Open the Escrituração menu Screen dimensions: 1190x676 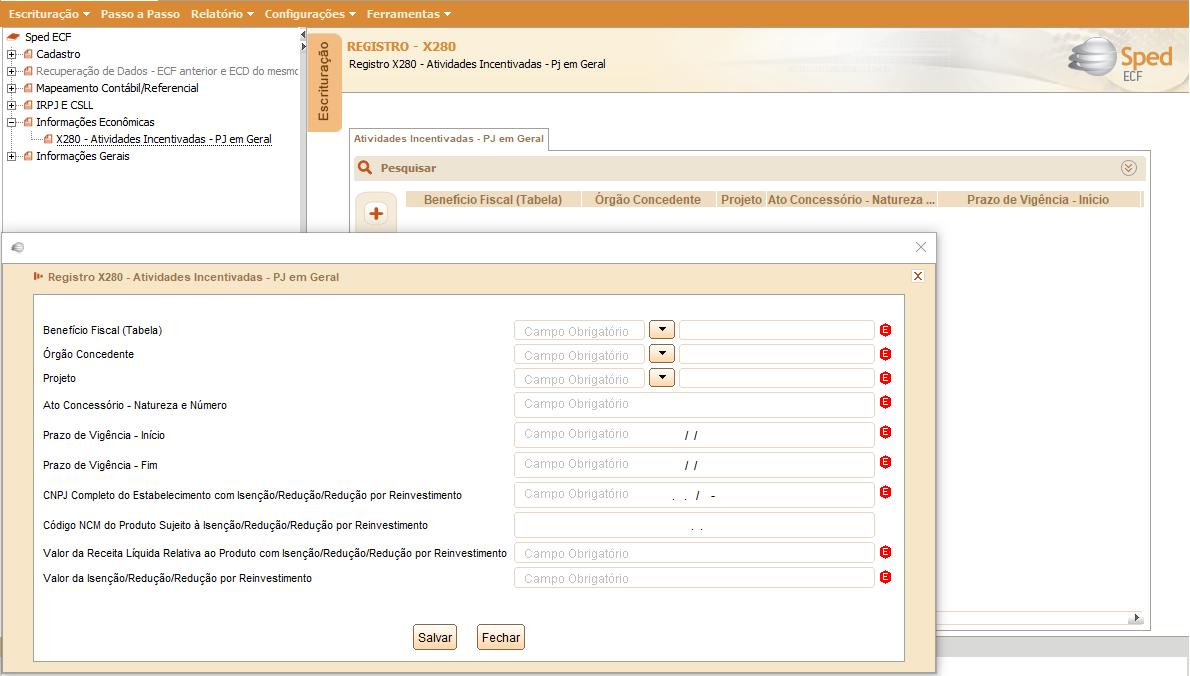click(x=49, y=14)
